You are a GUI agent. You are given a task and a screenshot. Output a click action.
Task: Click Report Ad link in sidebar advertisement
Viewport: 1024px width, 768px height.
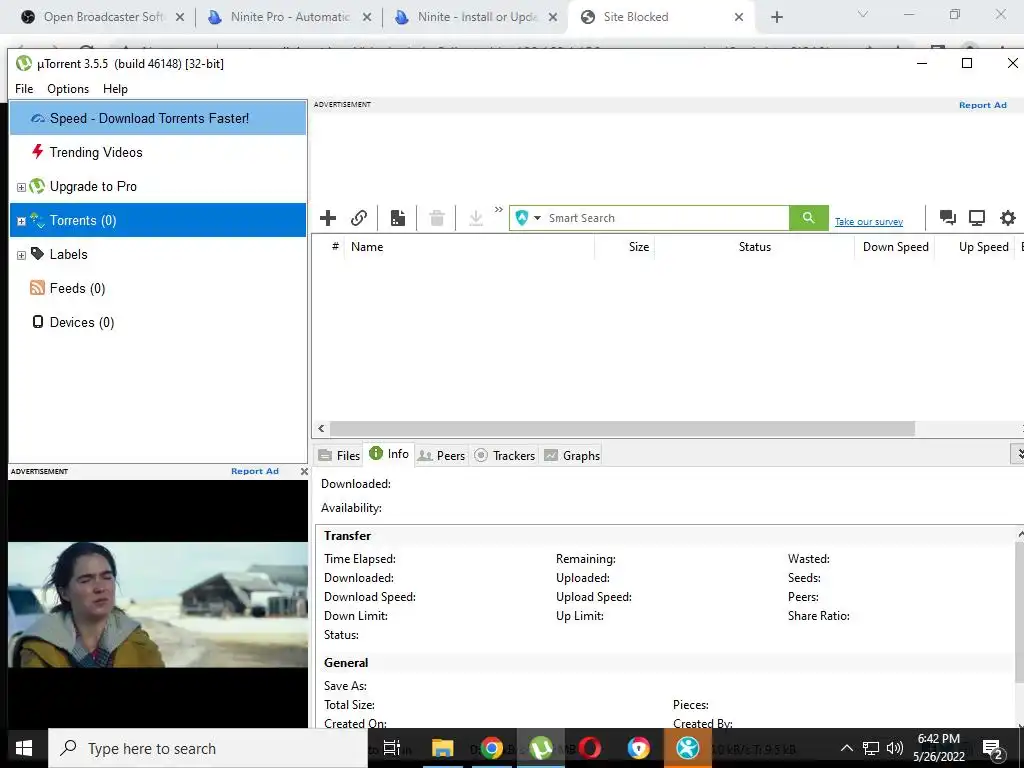pos(255,472)
